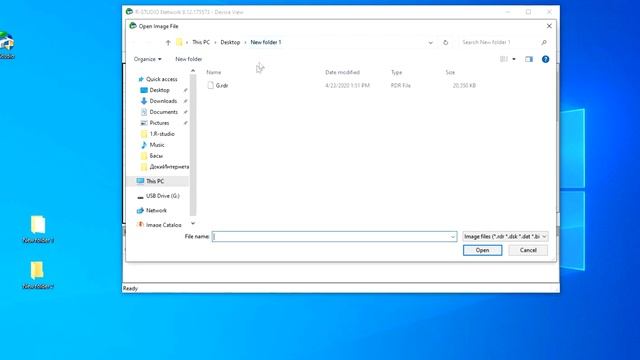Open the Help question mark icon
Viewport: 640px width, 360px height.
coord(545,59)
